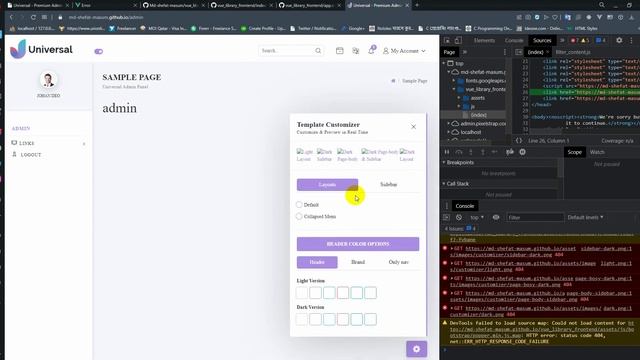Select the Only nav color tab
This screenshot has height=360, width=640.
click(x=398, y=262)
